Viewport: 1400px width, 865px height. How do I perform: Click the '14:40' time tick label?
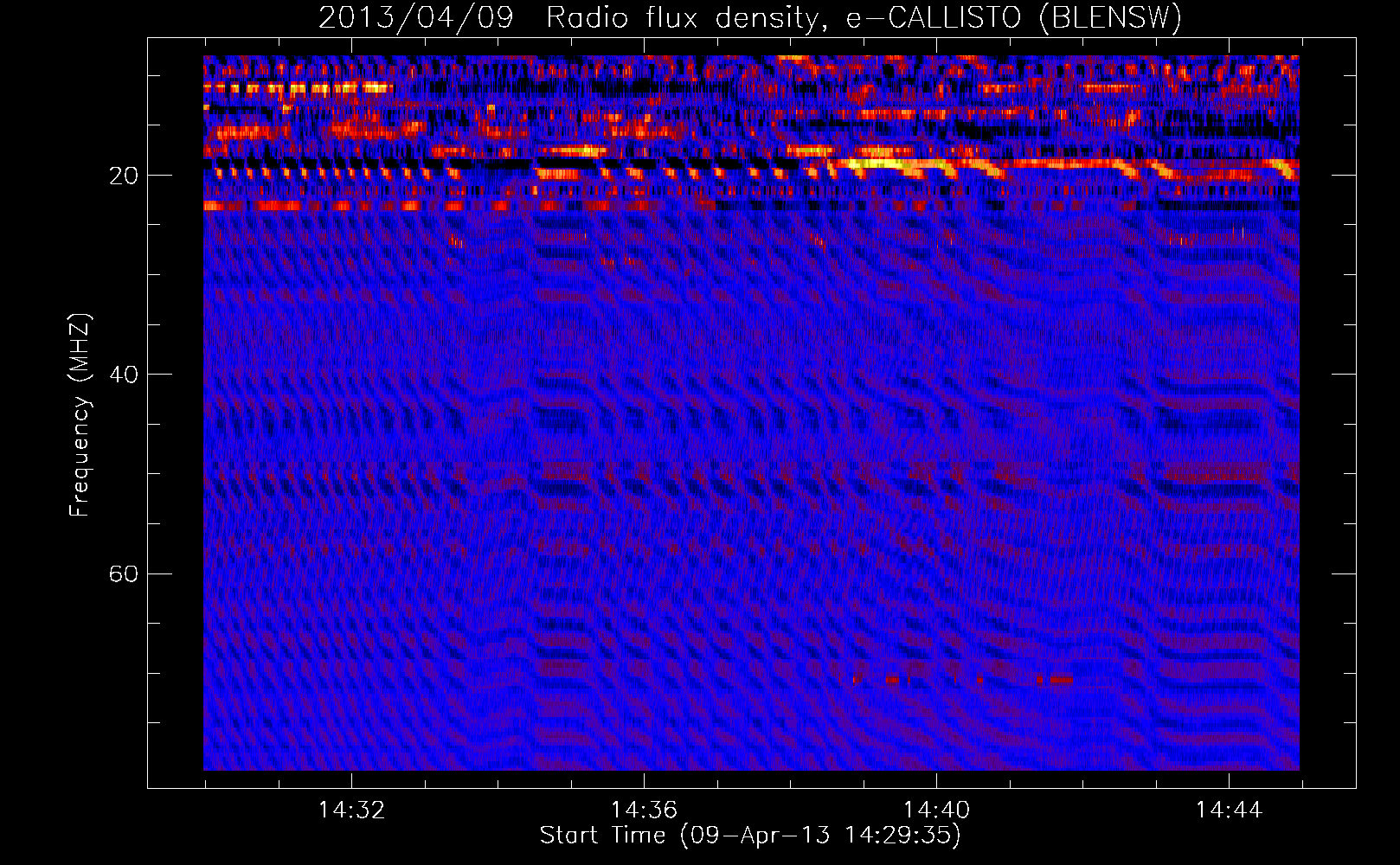click(x=936, y=810)
